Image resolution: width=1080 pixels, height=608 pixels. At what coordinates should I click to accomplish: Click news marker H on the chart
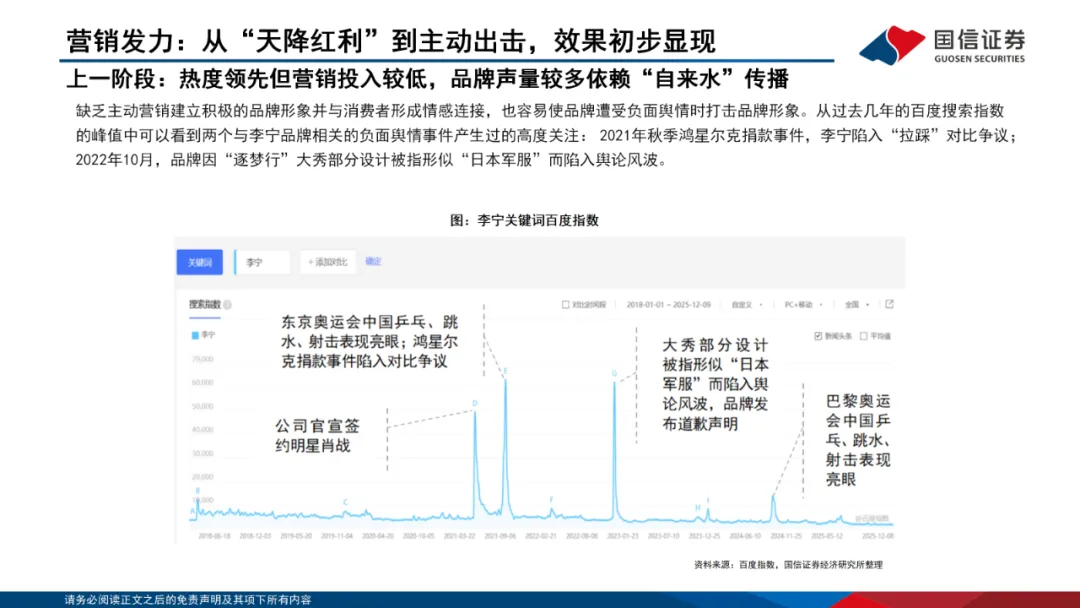click(698, 507)
